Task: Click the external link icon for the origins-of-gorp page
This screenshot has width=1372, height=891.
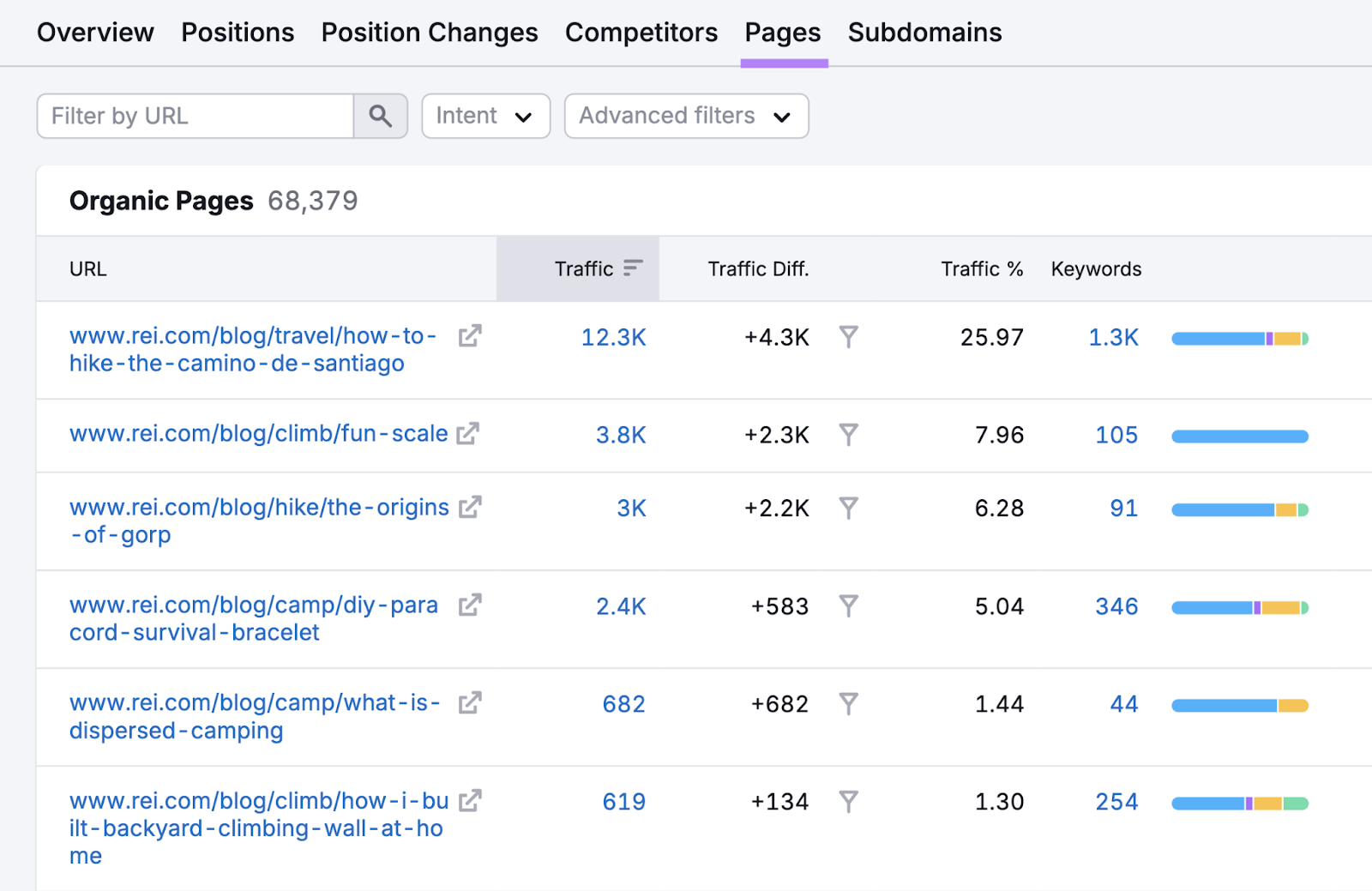Action: coord(469,508)
